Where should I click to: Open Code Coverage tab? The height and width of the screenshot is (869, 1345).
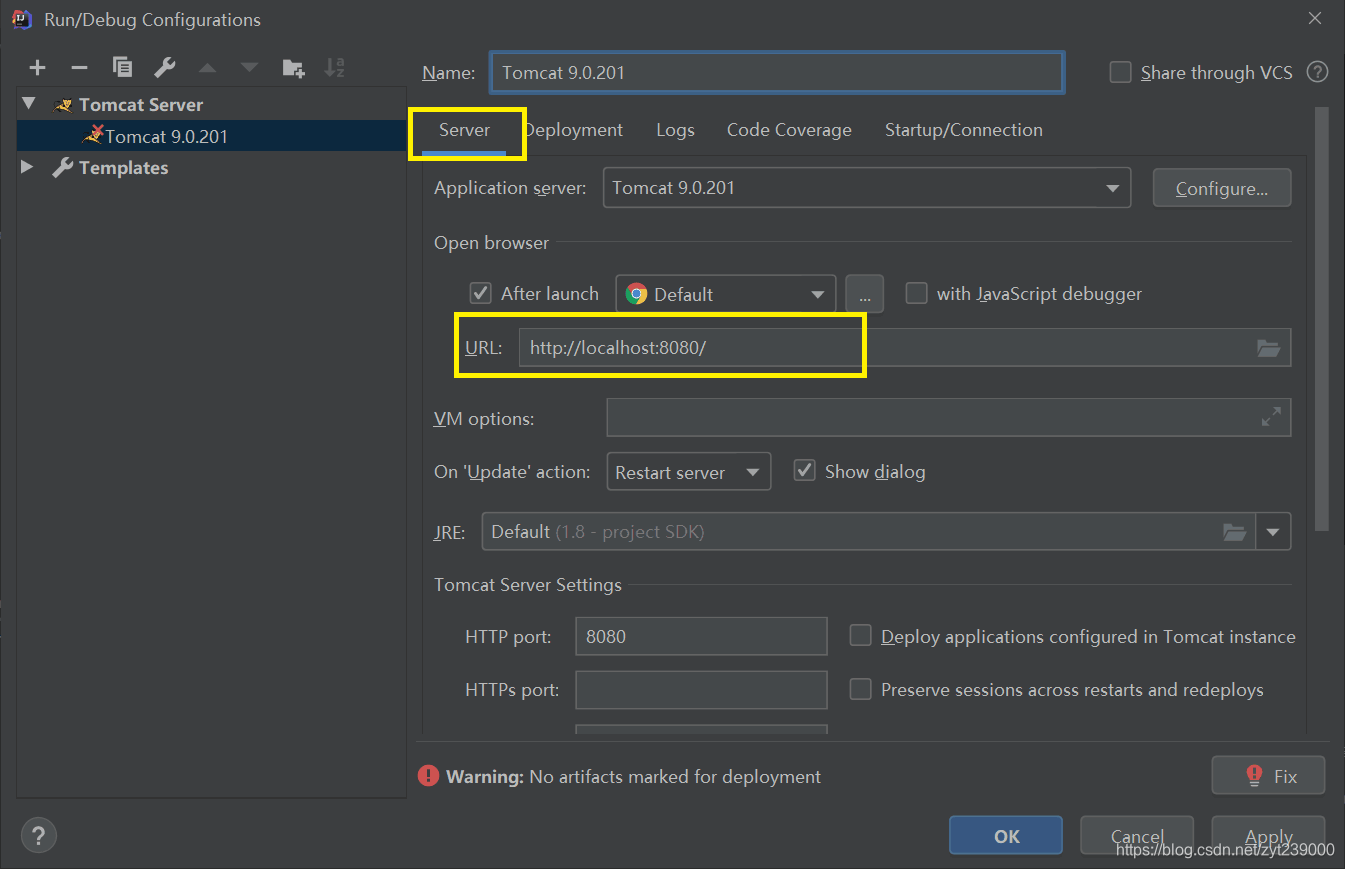point(789,130)
